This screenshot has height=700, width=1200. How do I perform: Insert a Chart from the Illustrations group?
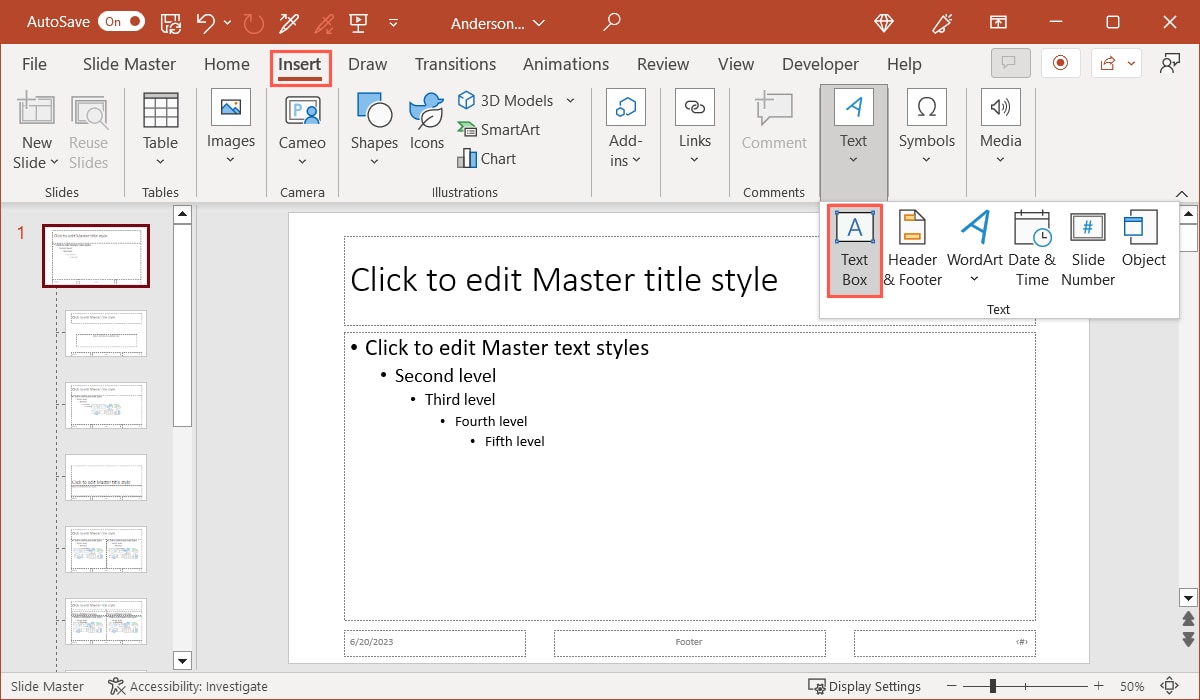point(487,158)
